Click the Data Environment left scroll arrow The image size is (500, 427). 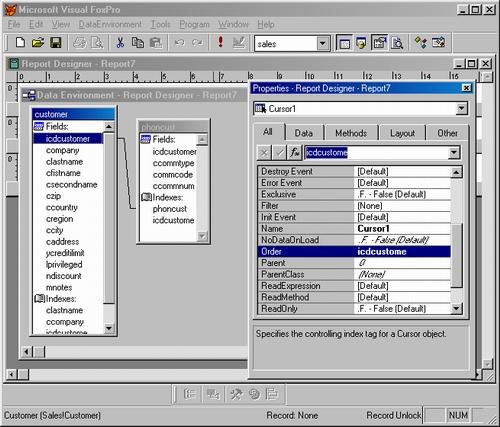pos(27,352)
